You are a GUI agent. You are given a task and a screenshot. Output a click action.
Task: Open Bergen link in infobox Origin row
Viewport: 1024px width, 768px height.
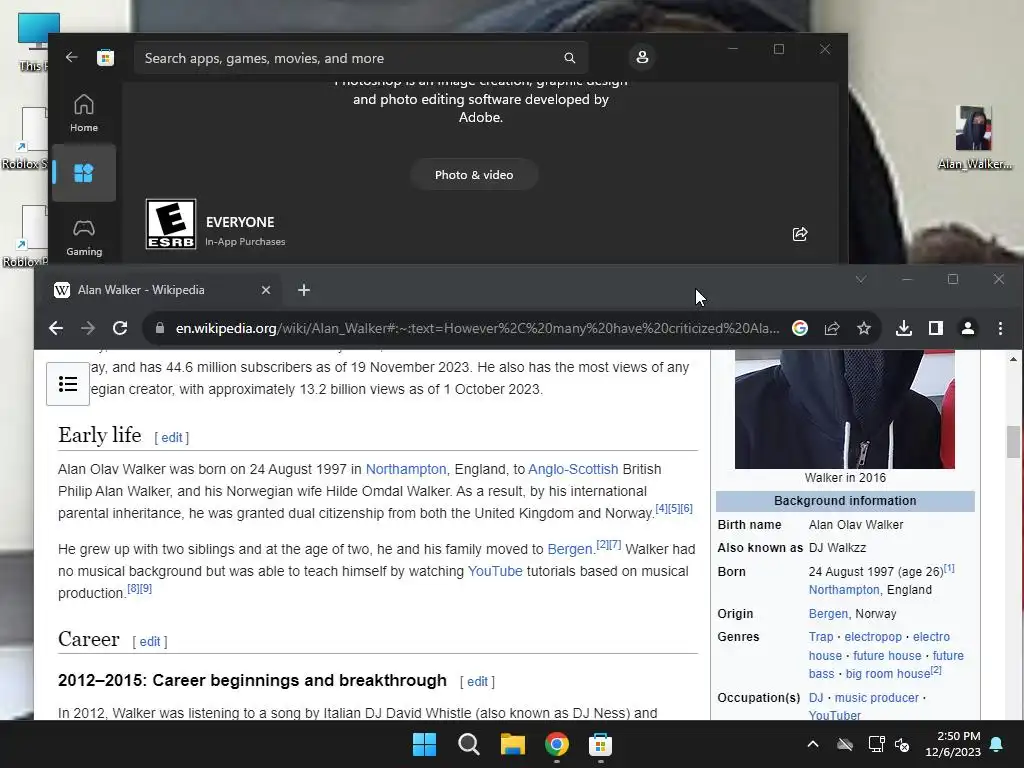coord(828,614)
